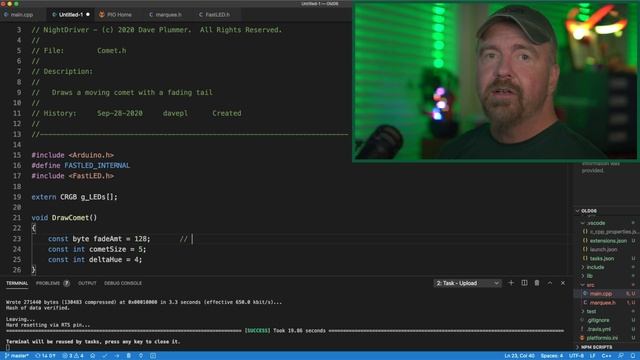This screenshot has height=360, width=640.
Task: Select the TERMINAL panel tab
Action: pos(17,283)
